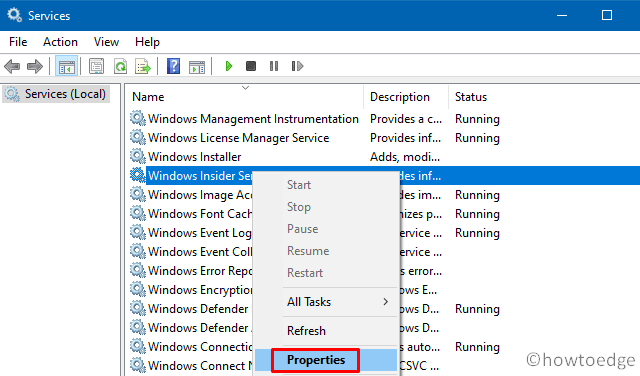Viewport: 640px width, 376px height.
Task: Open the toolbar Properties sheet icon
Action: point(97,66)
